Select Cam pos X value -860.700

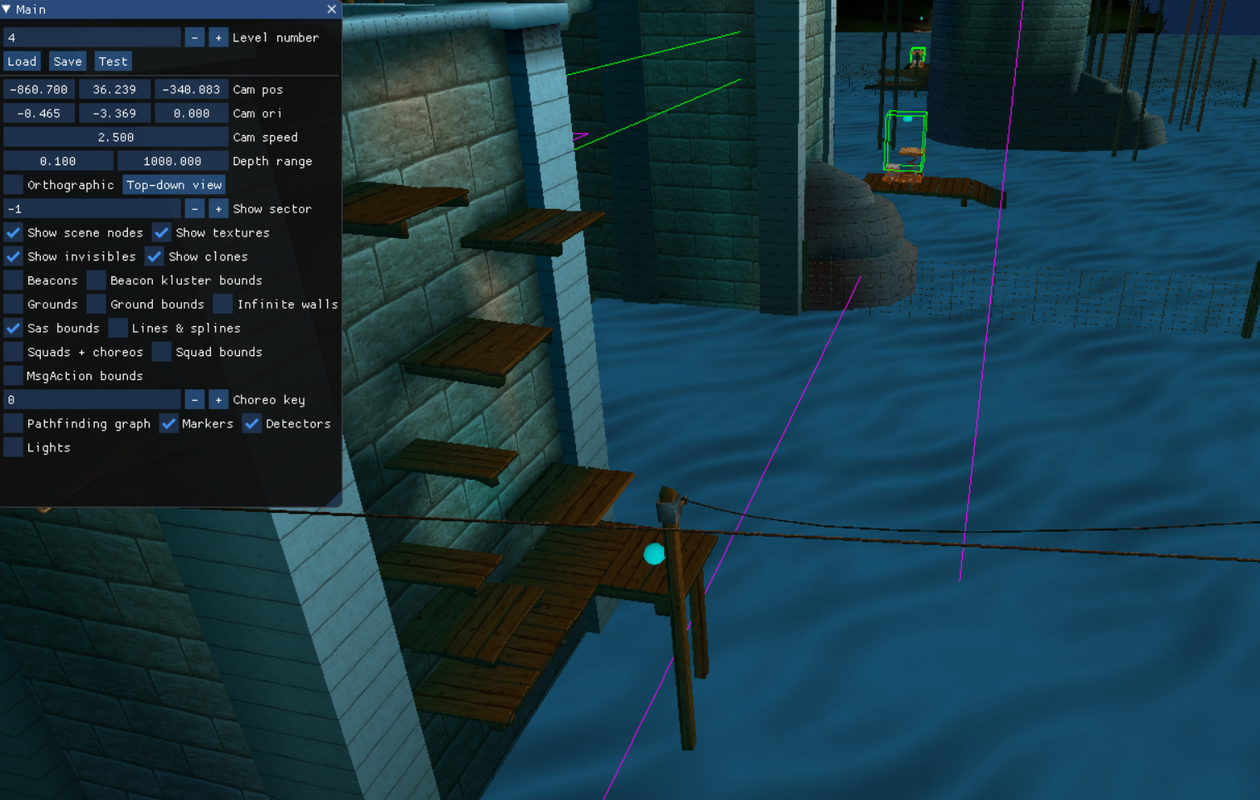pos(39,89)
